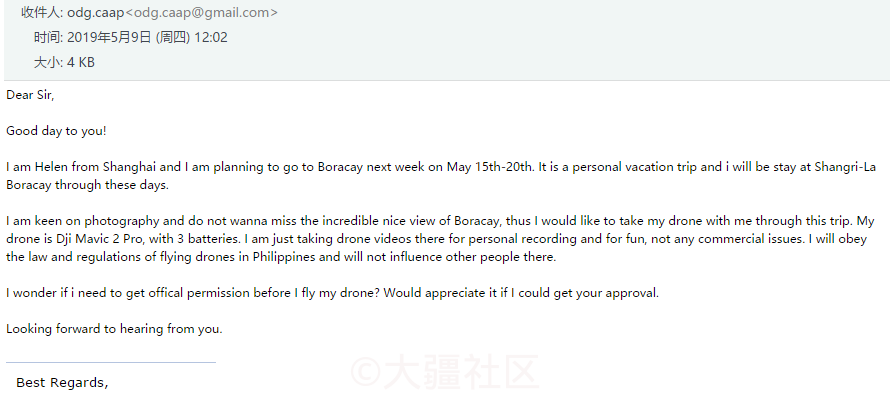Select the recipient name odg.caap

coord(95,12)
